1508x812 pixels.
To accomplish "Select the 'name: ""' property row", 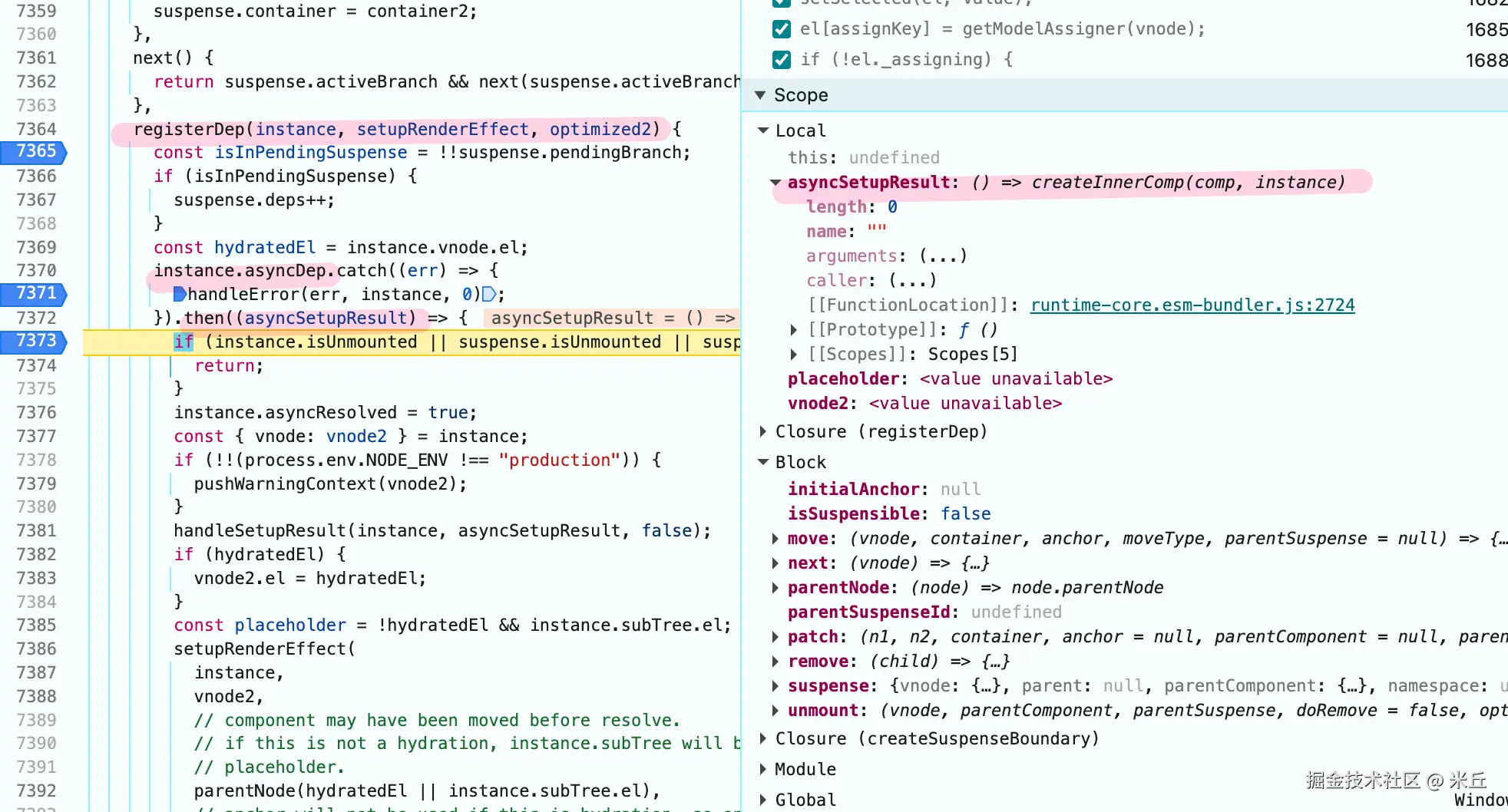I will 846,232.
